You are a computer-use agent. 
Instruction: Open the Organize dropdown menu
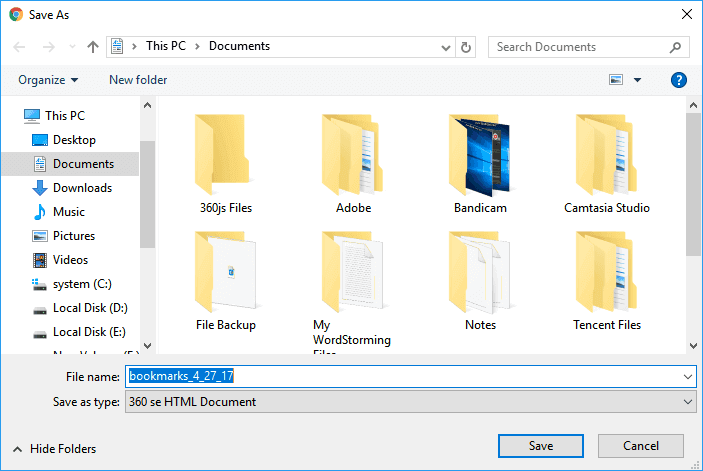(48, 80)
